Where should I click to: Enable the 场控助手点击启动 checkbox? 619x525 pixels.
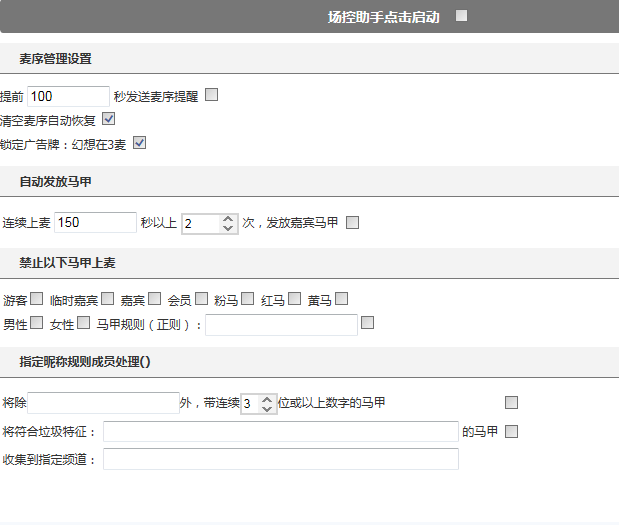pos(461,16)
